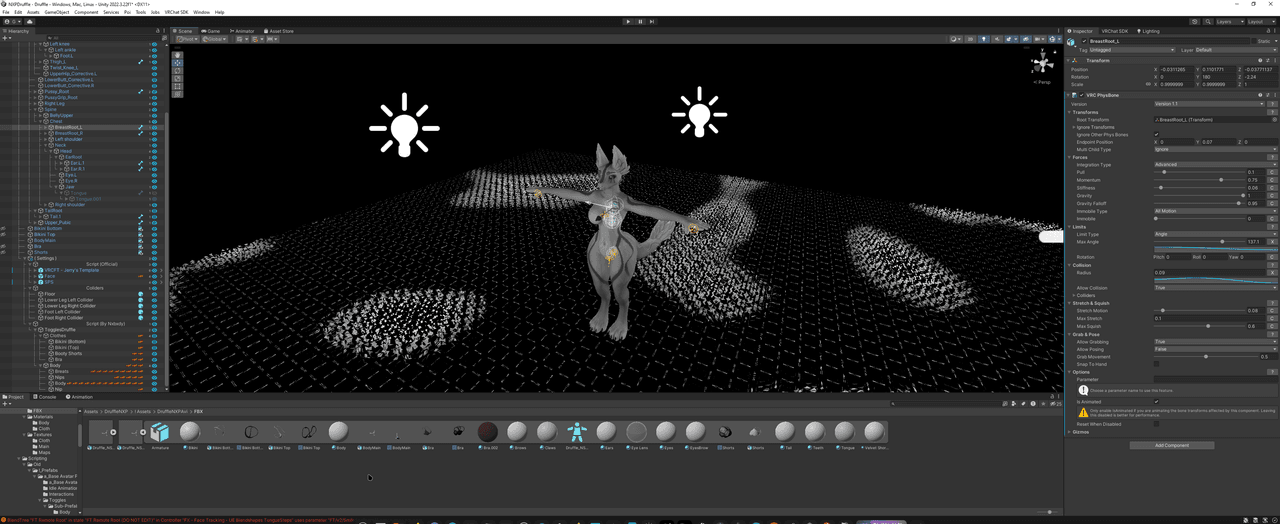Open the GameObject menu
The width and height of the screenshot is (1280, 524).
tap(56, 12)
